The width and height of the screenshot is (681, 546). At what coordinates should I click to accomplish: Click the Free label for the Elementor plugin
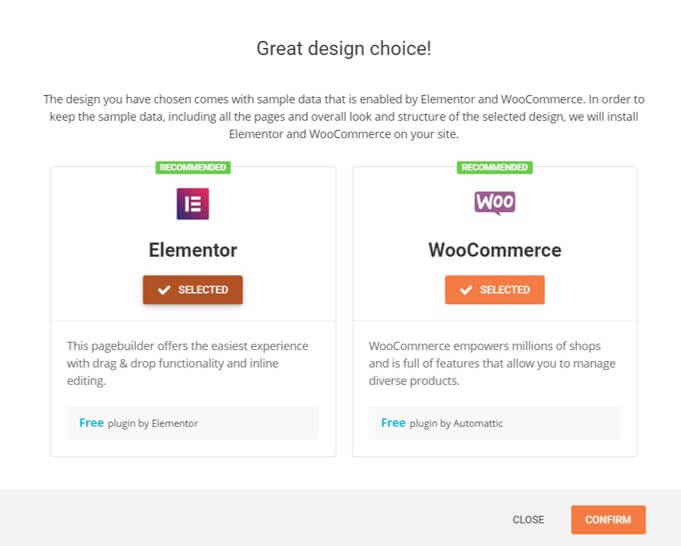coord(91,423)
